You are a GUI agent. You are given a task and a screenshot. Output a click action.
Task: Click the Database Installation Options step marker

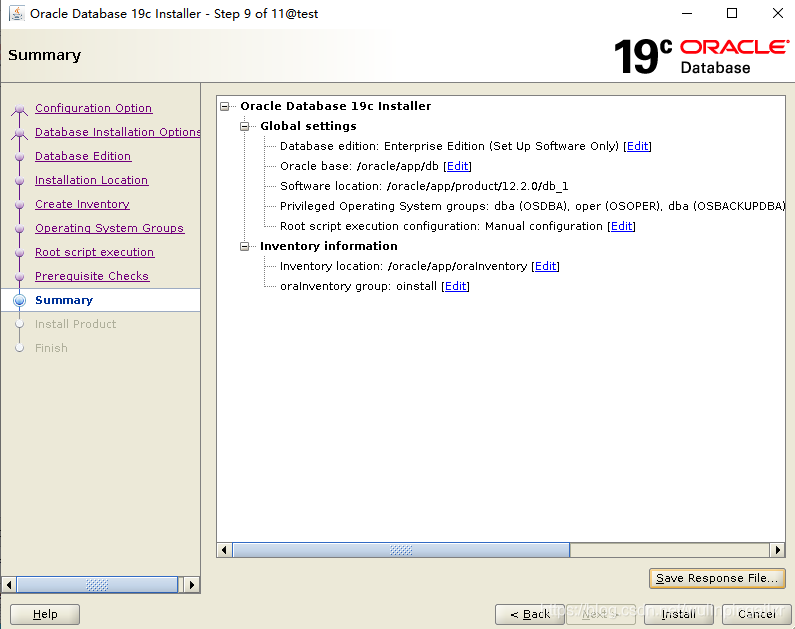click(x=19, y=133)
